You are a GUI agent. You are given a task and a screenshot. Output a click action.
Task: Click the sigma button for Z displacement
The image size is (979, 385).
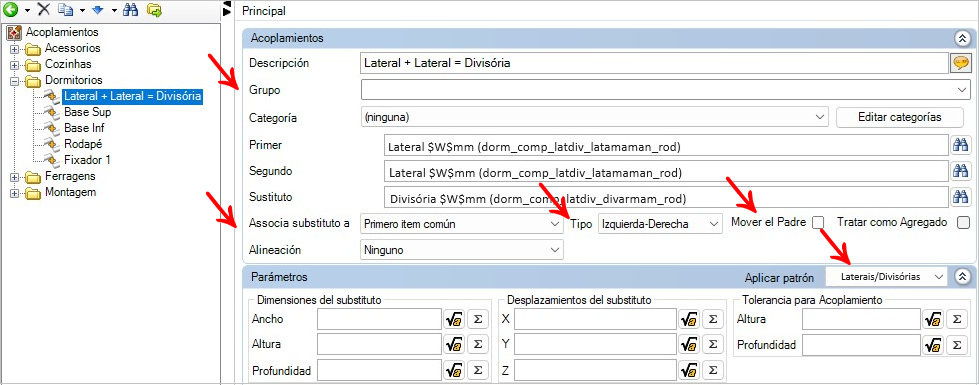712,369
